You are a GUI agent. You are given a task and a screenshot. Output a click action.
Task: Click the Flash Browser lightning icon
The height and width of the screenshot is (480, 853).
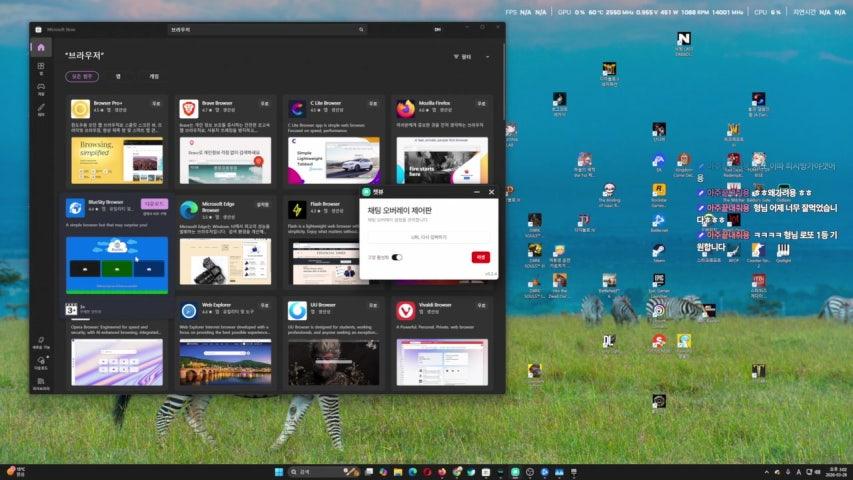coord(297,209)
